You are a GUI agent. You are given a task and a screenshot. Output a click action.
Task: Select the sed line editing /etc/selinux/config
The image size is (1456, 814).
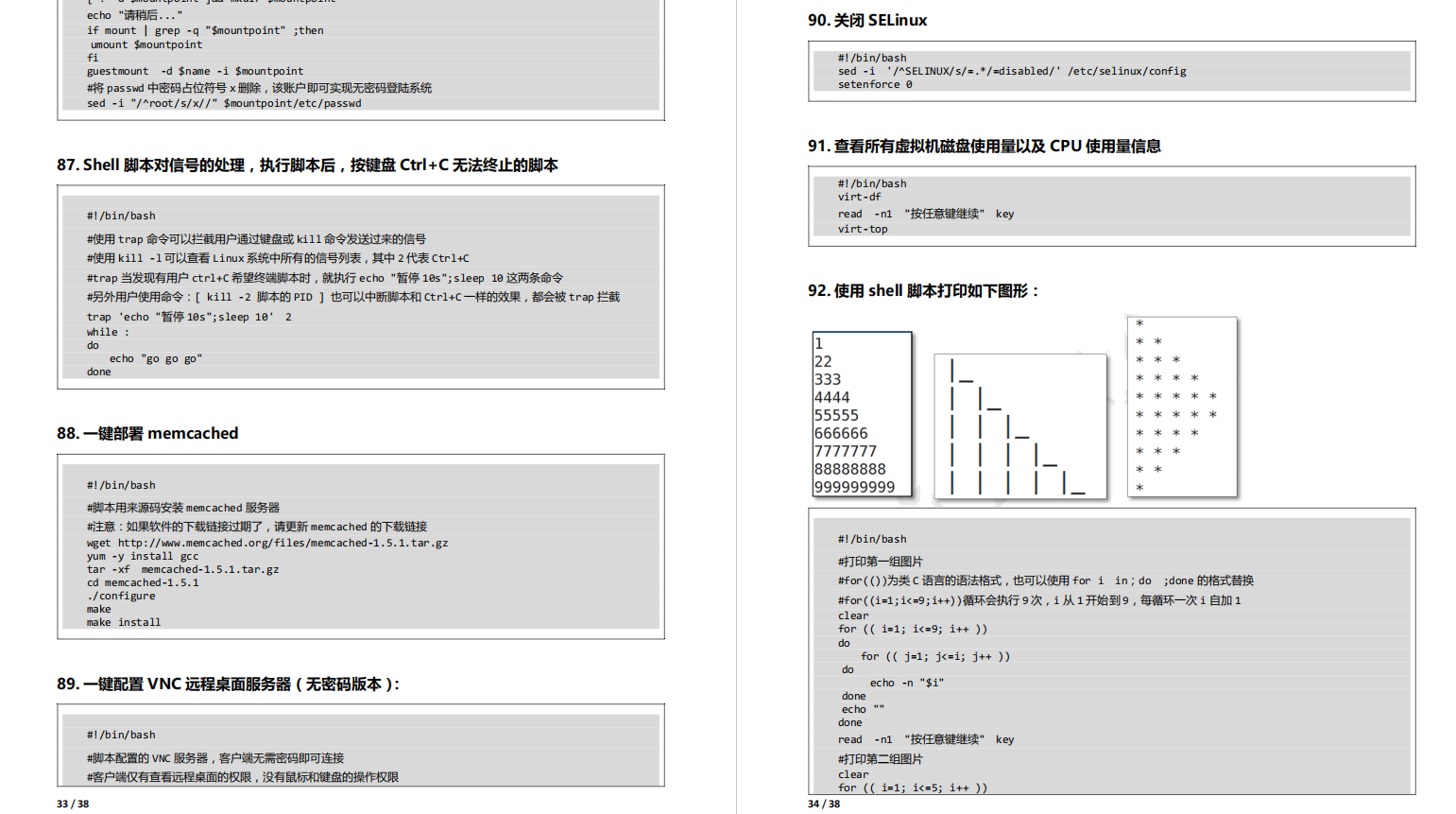(x=1012, y=71)
